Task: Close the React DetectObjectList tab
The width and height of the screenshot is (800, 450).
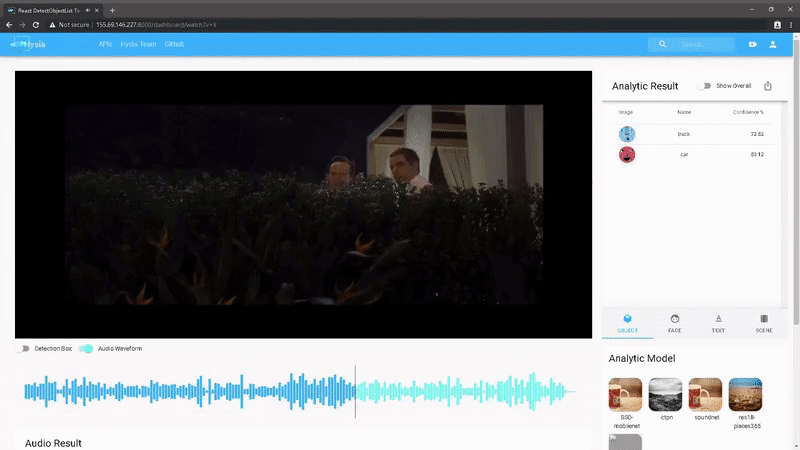Action: click(96, 10)
